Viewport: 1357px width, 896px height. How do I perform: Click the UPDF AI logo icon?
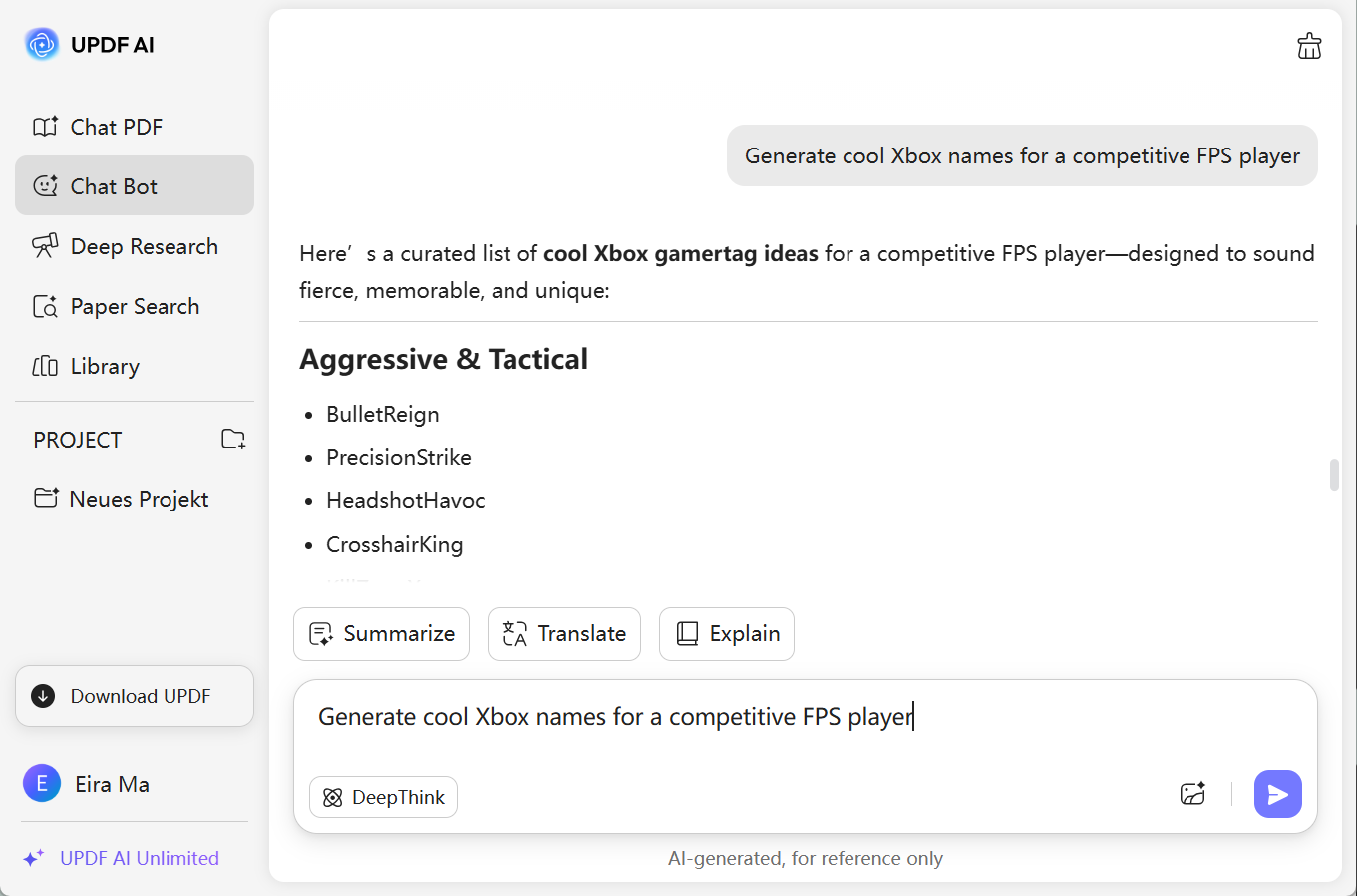tap(42, 44)
